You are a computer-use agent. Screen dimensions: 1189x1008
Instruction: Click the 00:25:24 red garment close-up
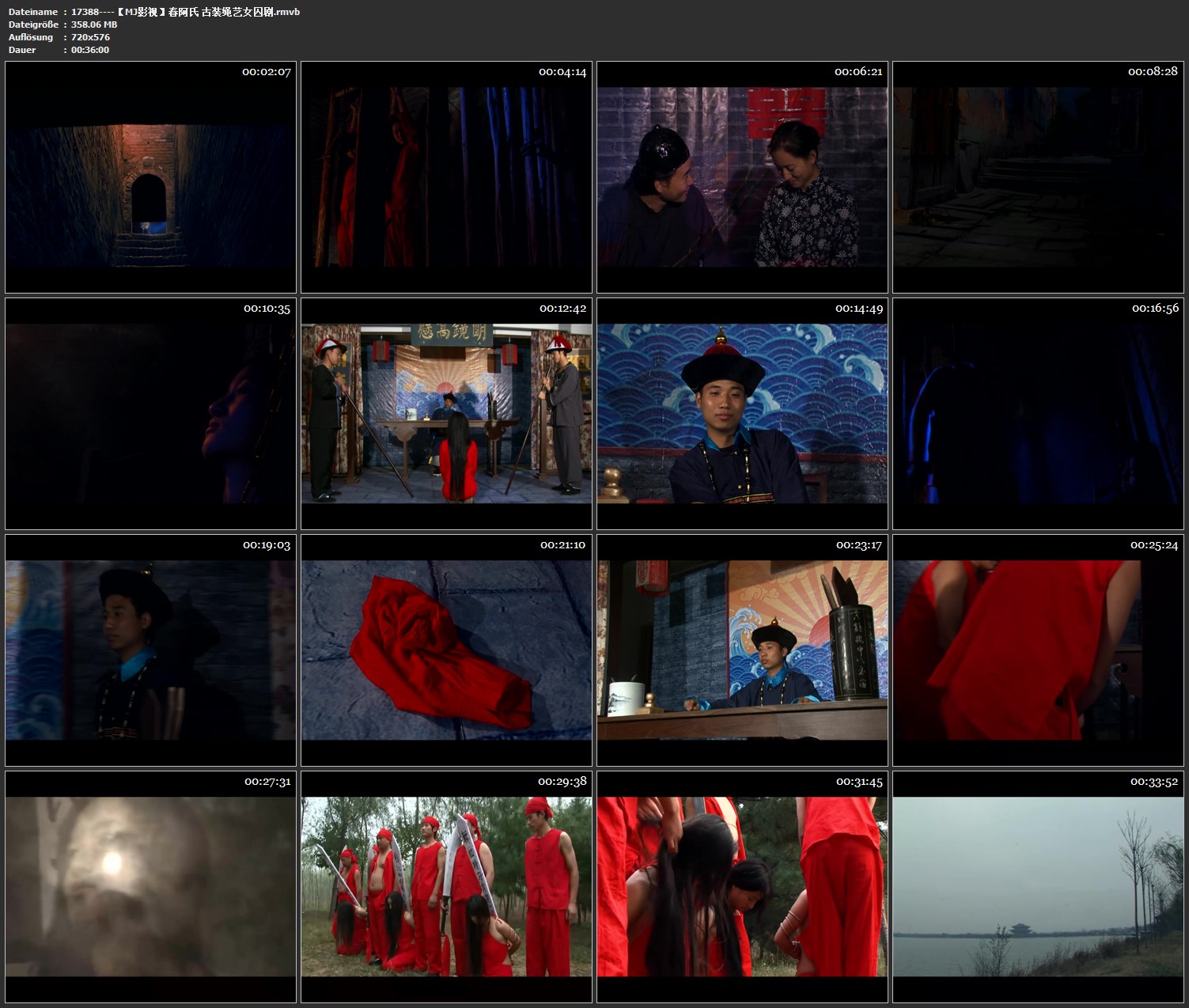[x=1038, y=650]
